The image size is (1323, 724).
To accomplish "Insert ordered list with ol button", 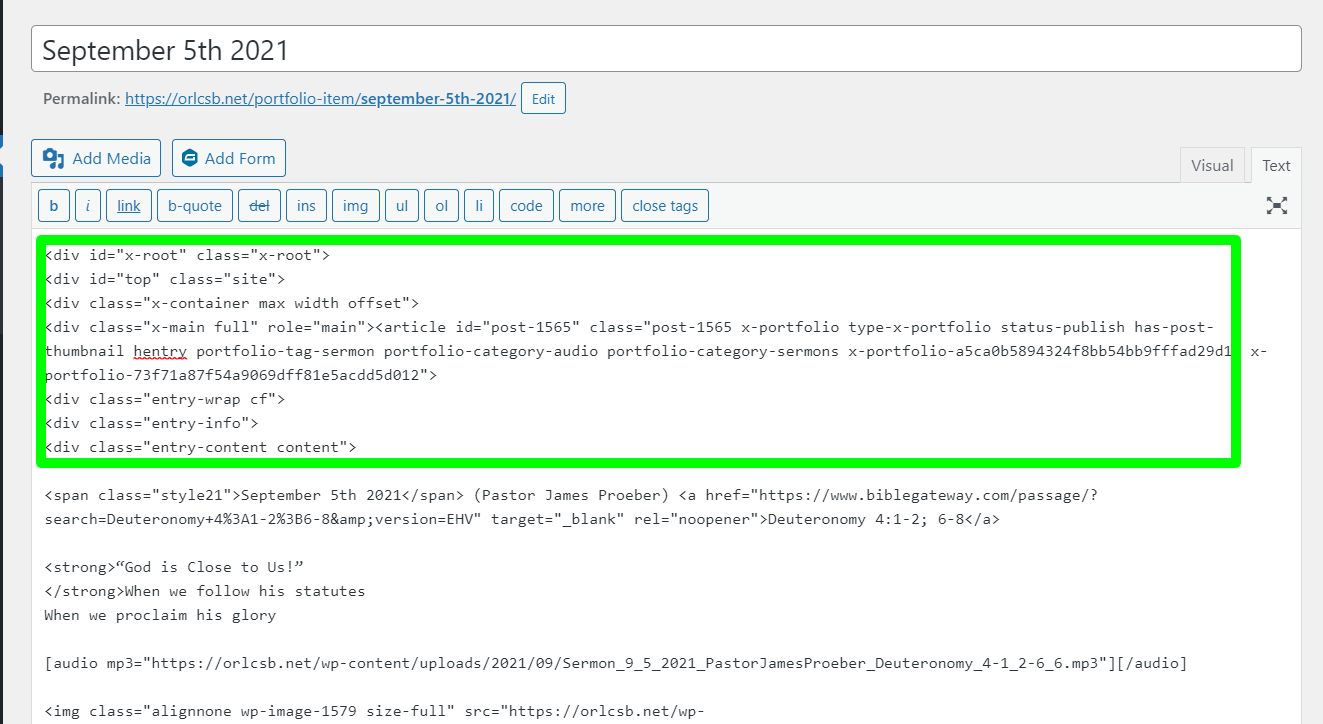I will click(x=441, y=206).
